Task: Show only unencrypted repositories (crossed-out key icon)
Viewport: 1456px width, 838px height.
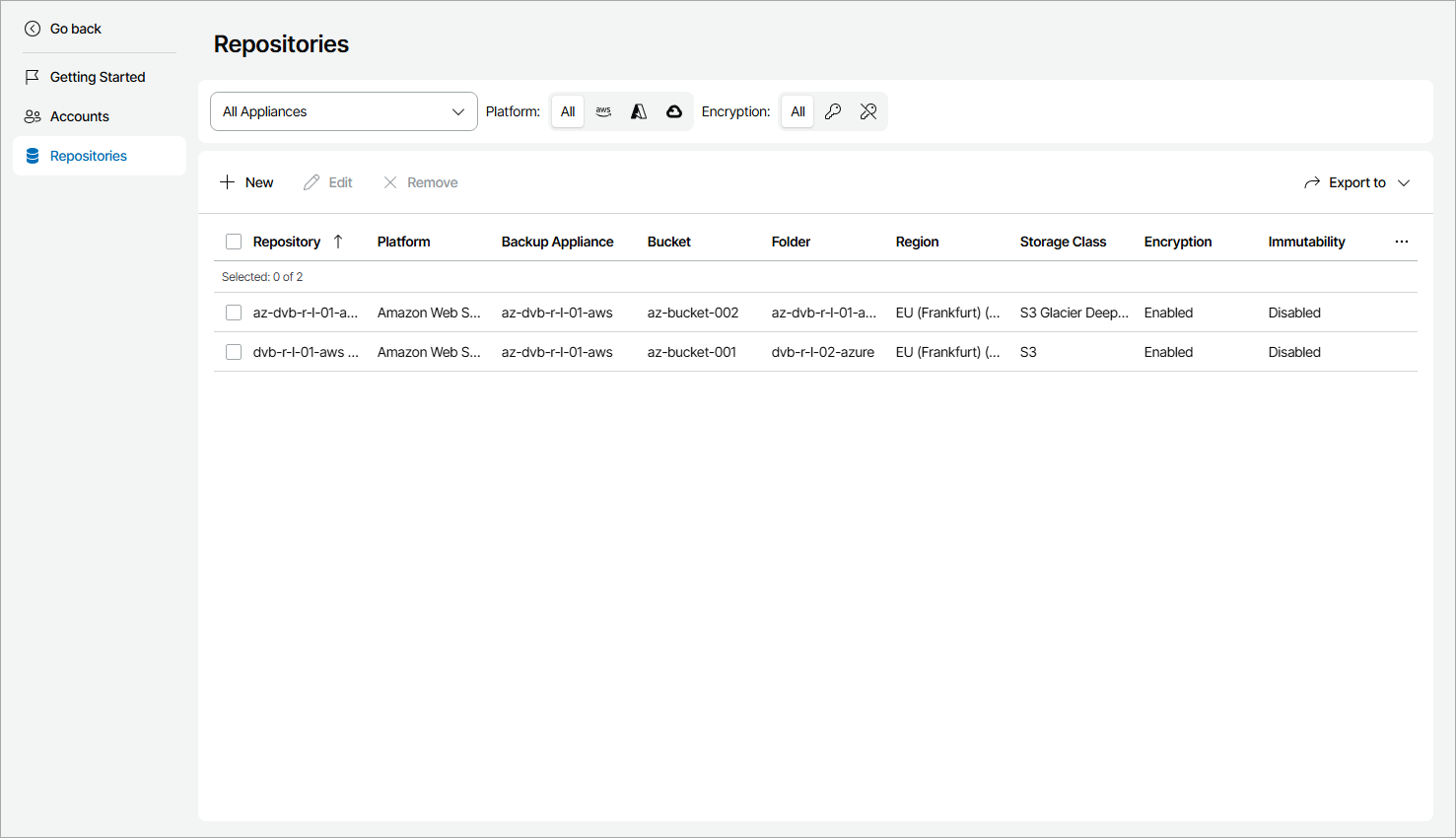Action: pyautogui.click(x=868, y=111)
